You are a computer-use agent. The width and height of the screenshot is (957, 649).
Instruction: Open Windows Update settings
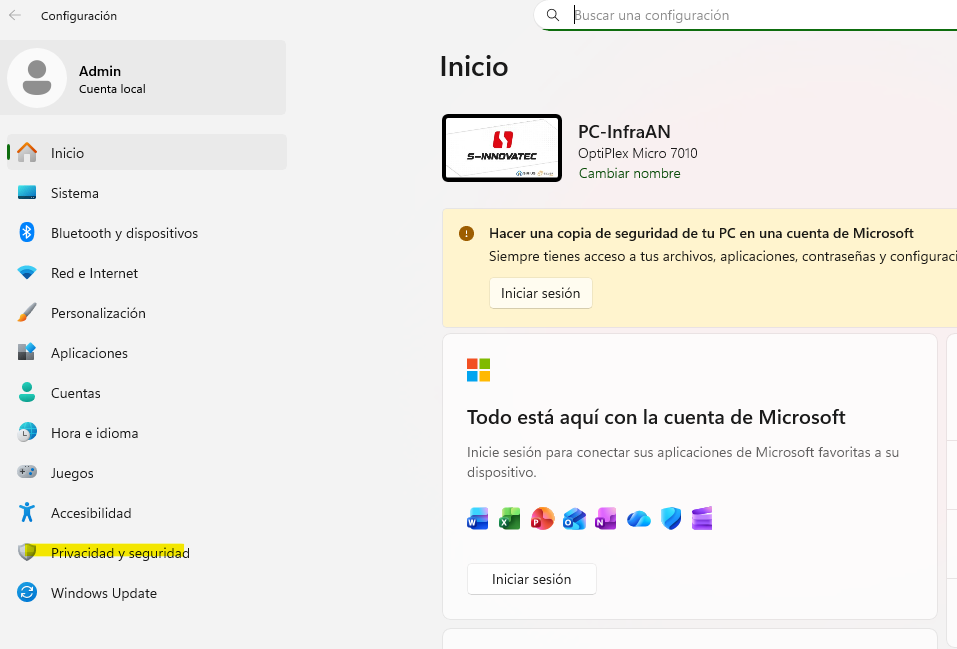coord(146,593)
